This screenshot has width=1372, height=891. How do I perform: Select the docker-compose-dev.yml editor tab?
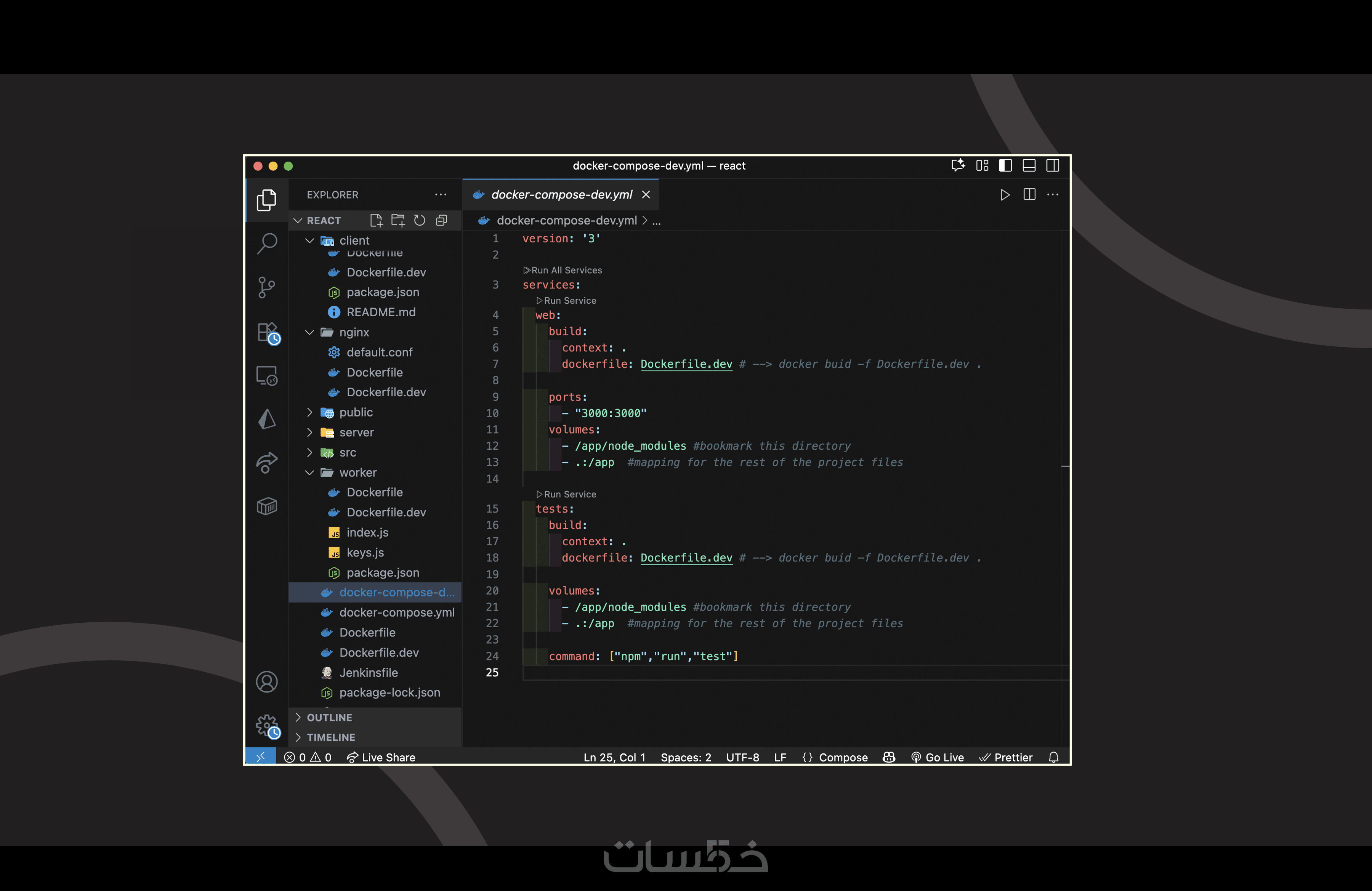[x=561, y=195]
